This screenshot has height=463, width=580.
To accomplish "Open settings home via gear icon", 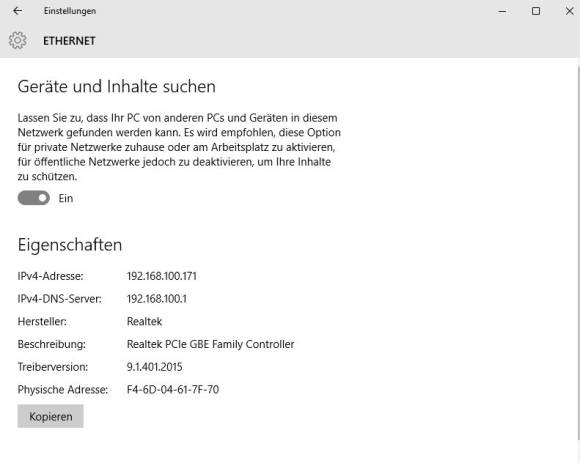I will [x=17, y=40].
